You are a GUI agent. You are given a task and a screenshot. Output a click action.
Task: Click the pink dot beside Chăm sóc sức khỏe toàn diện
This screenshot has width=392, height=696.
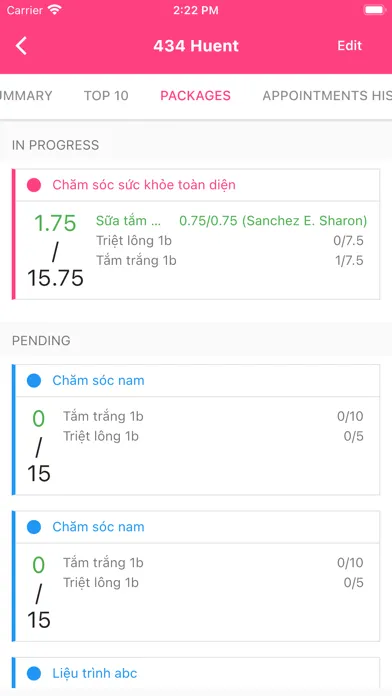point(34,185)
